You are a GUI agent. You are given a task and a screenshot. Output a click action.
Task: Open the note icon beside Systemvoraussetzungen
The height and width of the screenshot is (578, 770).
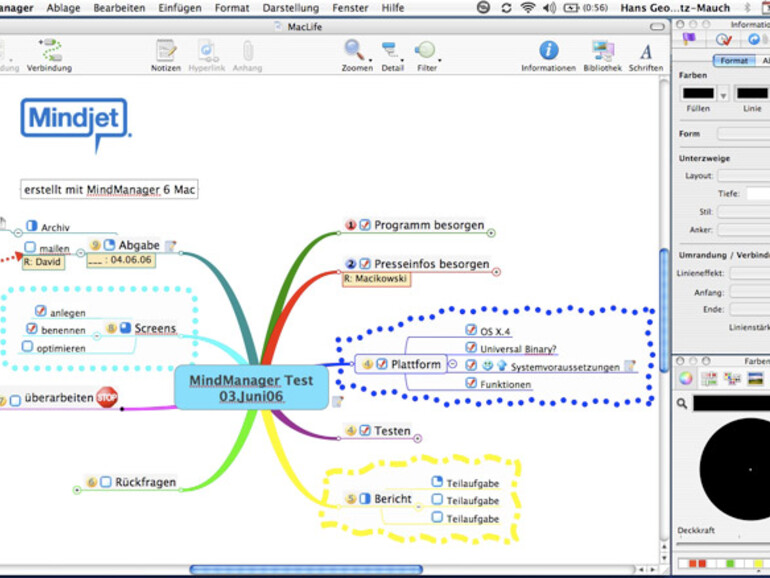(x=630, y=366)
